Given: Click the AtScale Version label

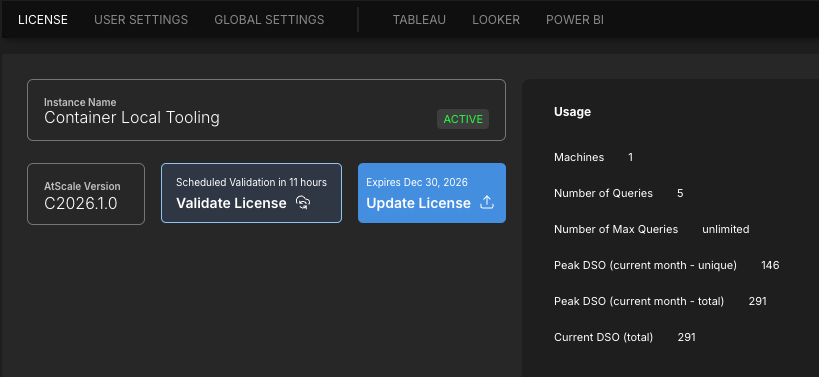Looking at the screenshot, I should [82, 186].
